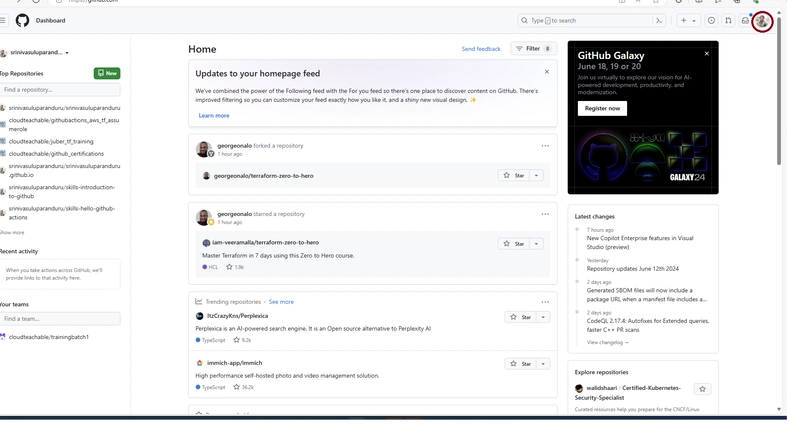Image resolution: width=800 pixels, height=426 pixels.
Task: Click the Find a repository field
Action: tap(60, 90)
